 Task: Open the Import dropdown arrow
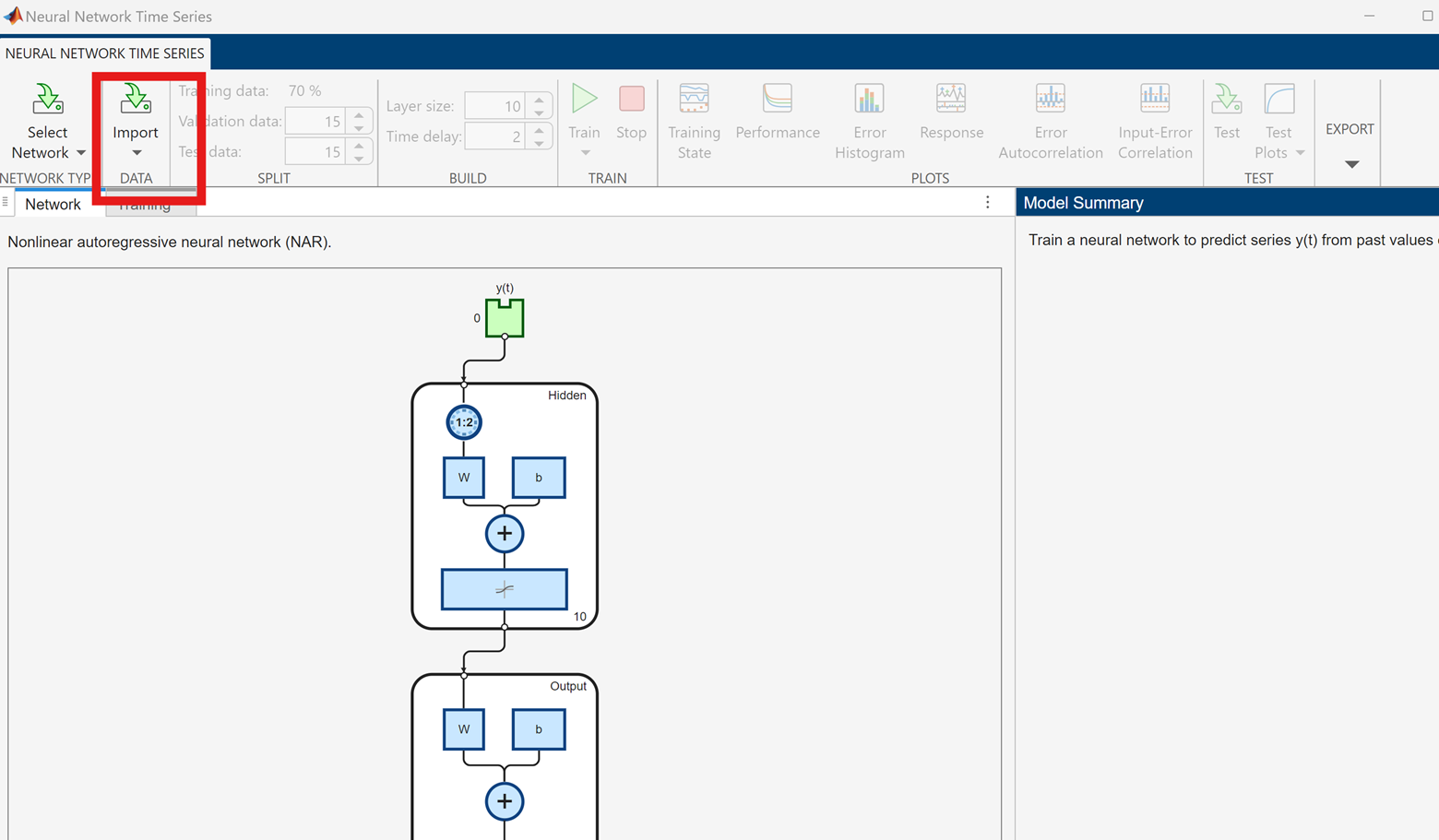point(137,153)
